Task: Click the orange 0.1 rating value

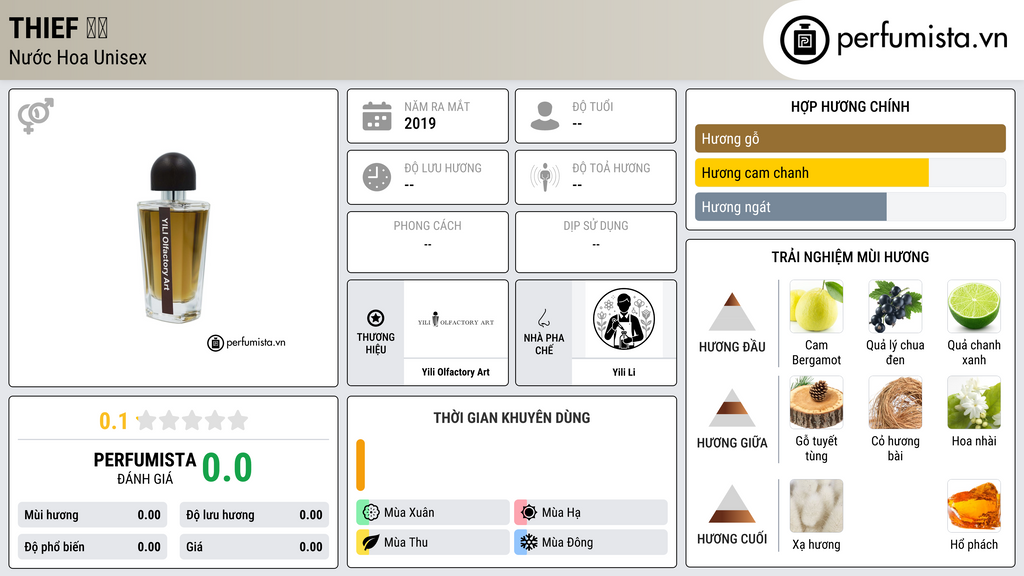Action: (x=113, y=421)
